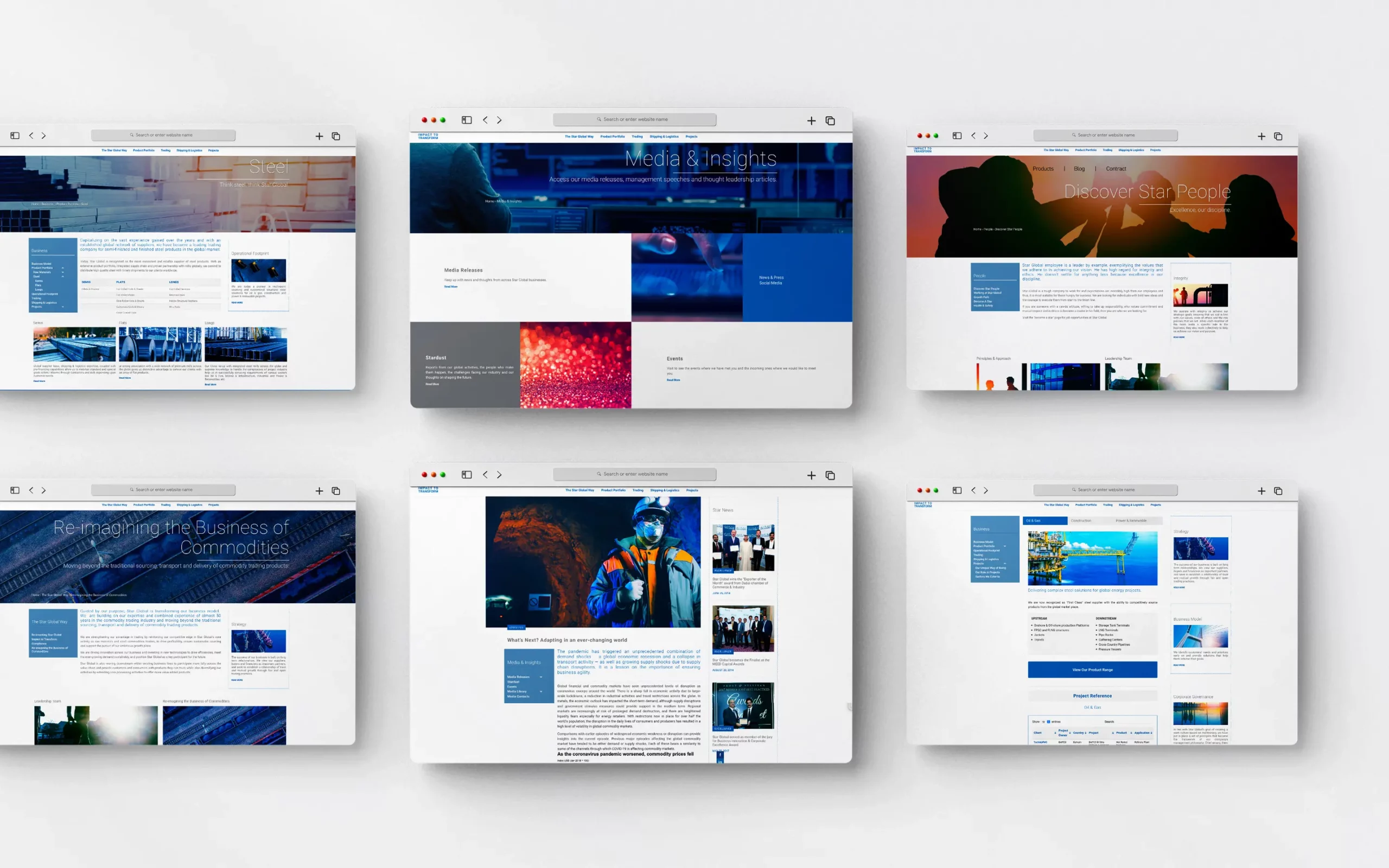This screenshot has width=1389, height=868.
Task: Open entries count dropdown in Project Reference table
Action: (1049, 722)
